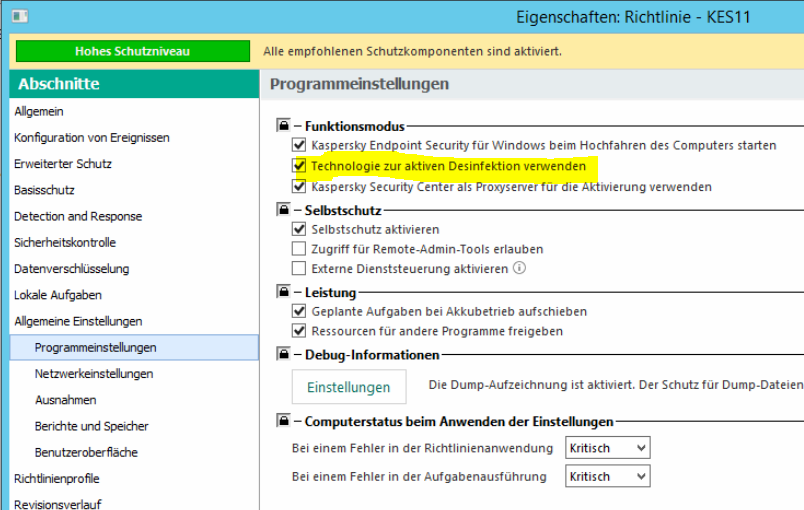Click the green Hohes Schutzniveau indicator
This screenshot has width=804, height=510.
133,51
